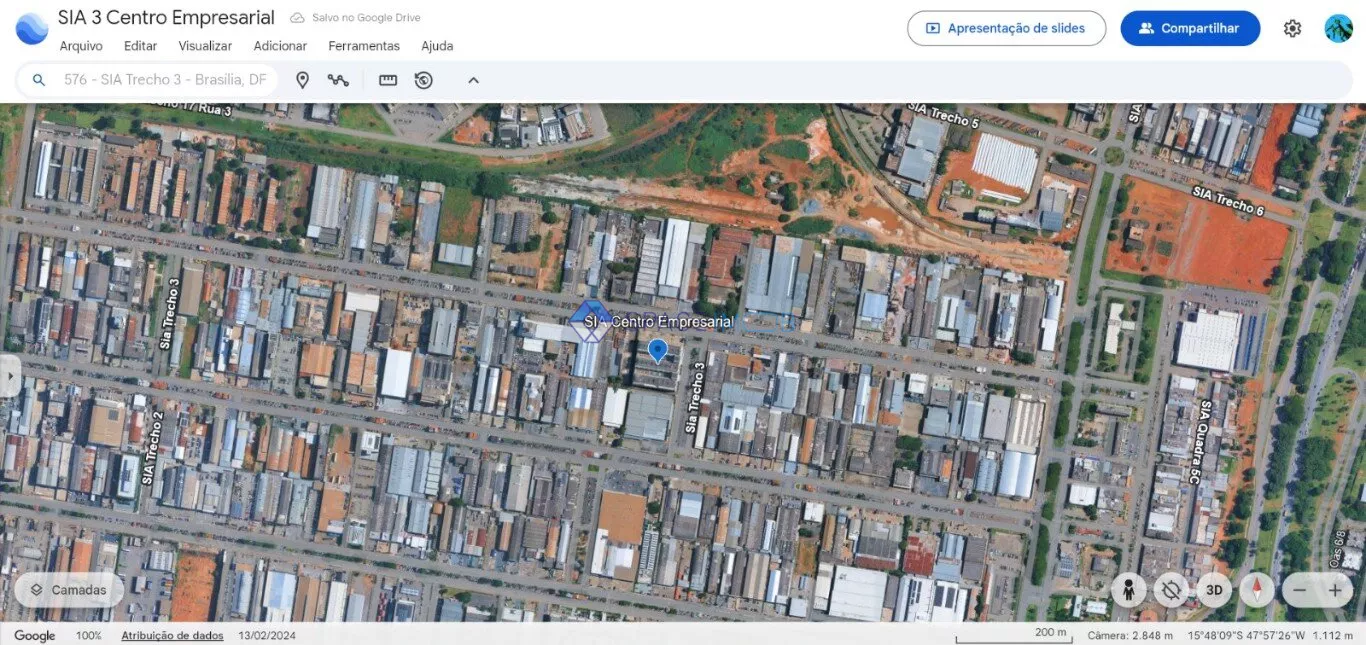Open the Ferramentas menu
1366x645 pixels.
tap(364, 46)
